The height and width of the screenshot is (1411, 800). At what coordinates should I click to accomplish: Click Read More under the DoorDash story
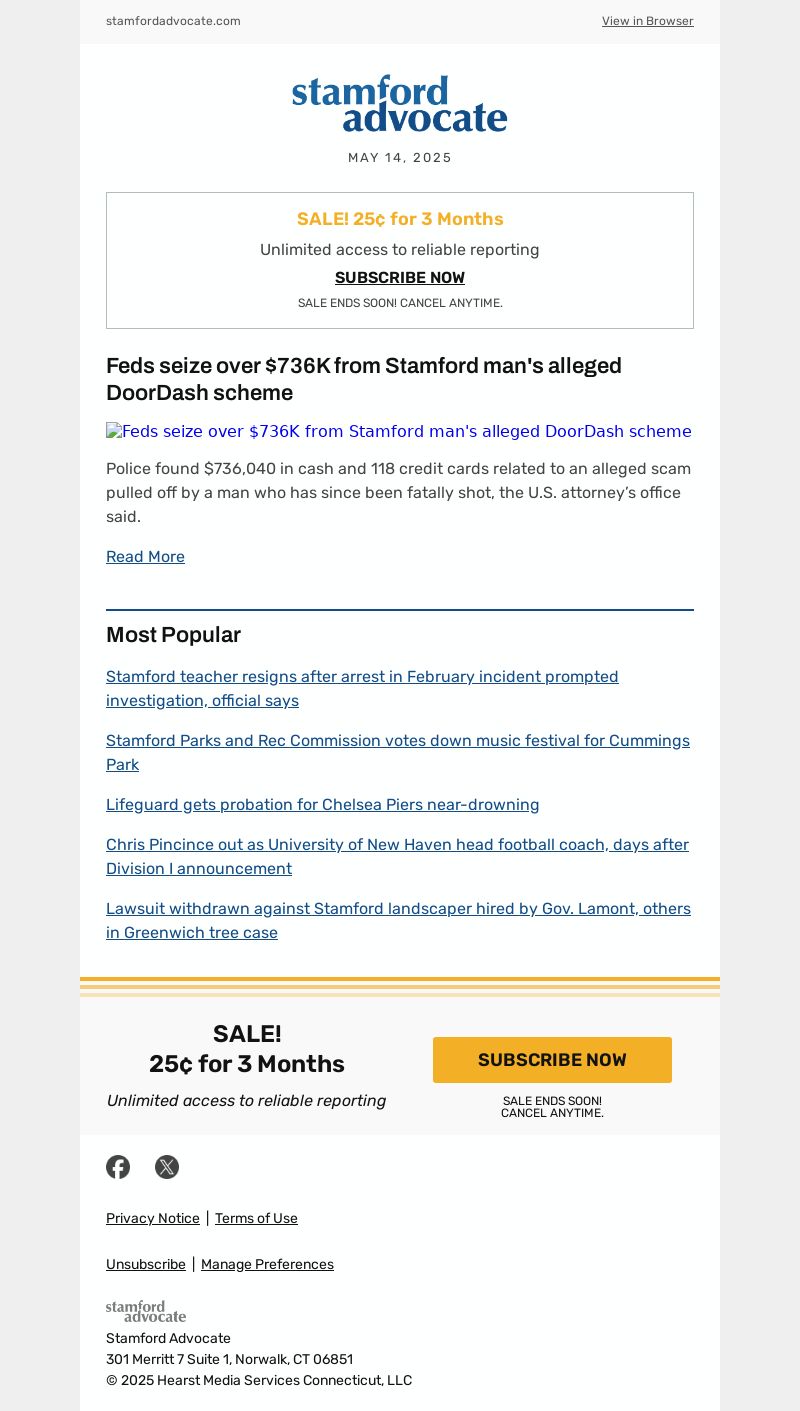tap(145, 557)
